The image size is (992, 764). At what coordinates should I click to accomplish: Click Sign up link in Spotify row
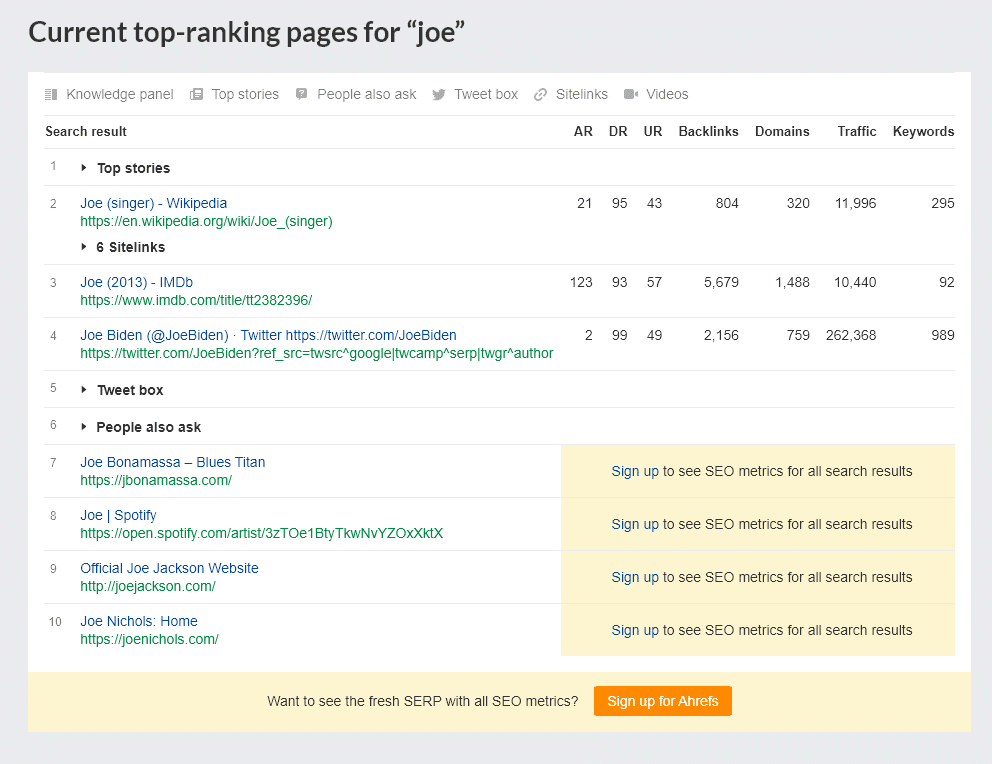(x=635, y=524)
